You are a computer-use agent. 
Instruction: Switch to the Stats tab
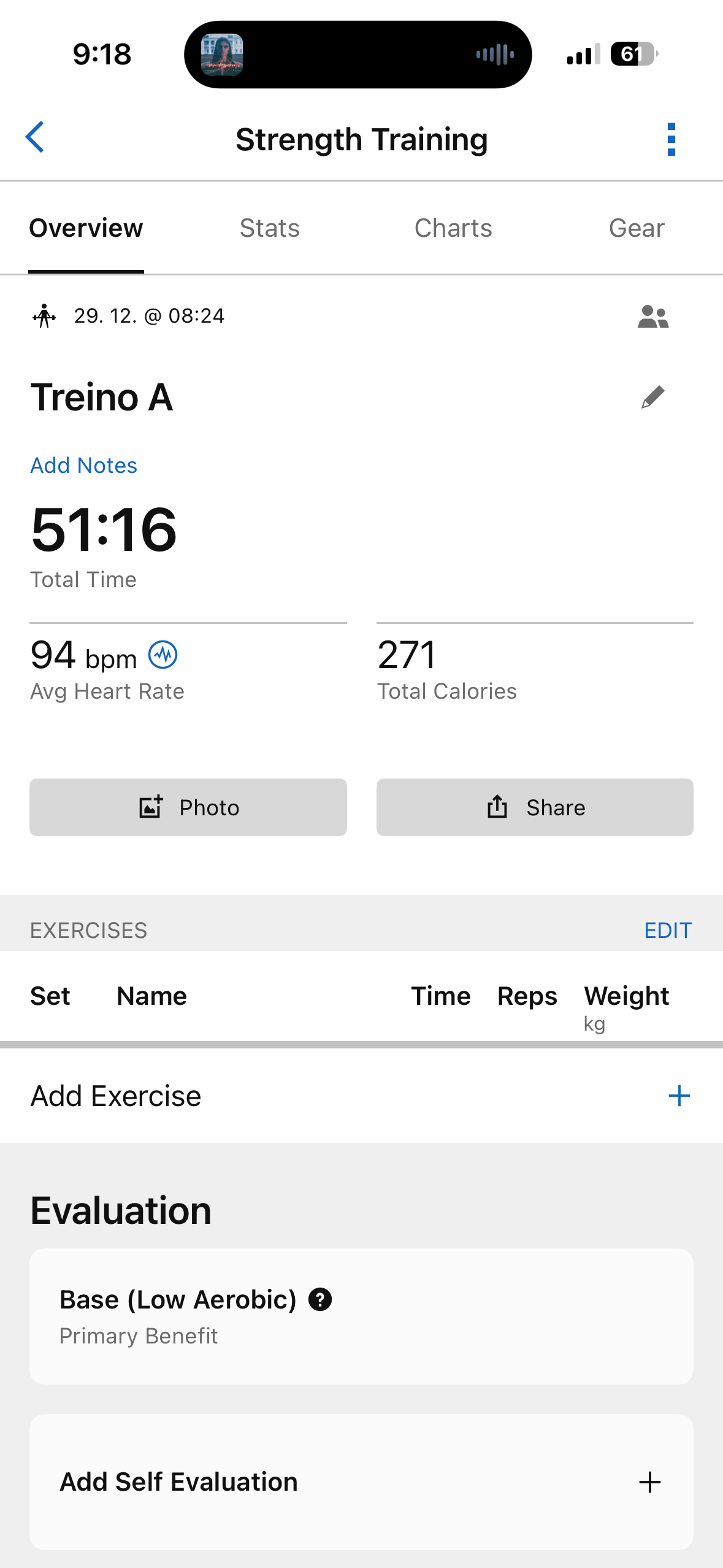(269, 228)
